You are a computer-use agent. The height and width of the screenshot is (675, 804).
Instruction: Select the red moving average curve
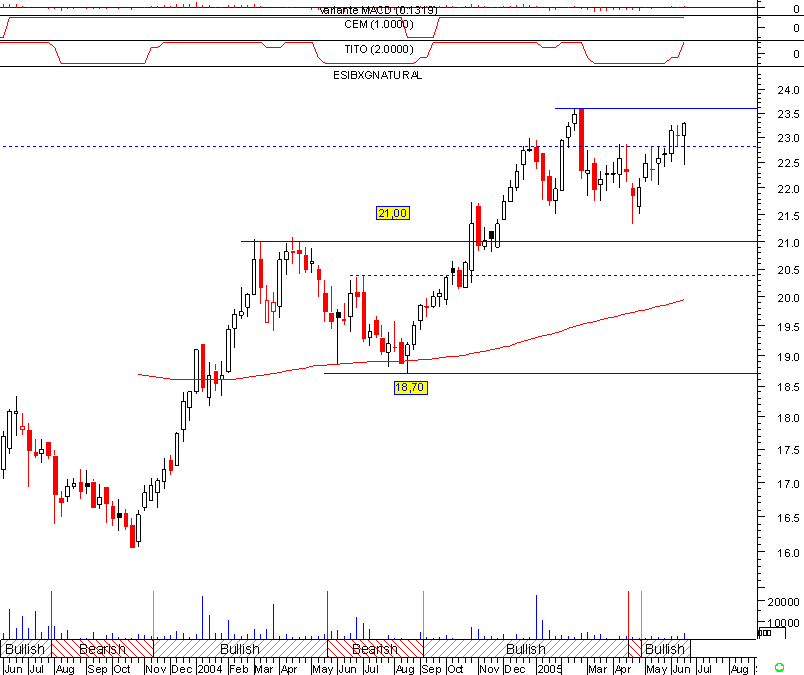pos(410,360)
